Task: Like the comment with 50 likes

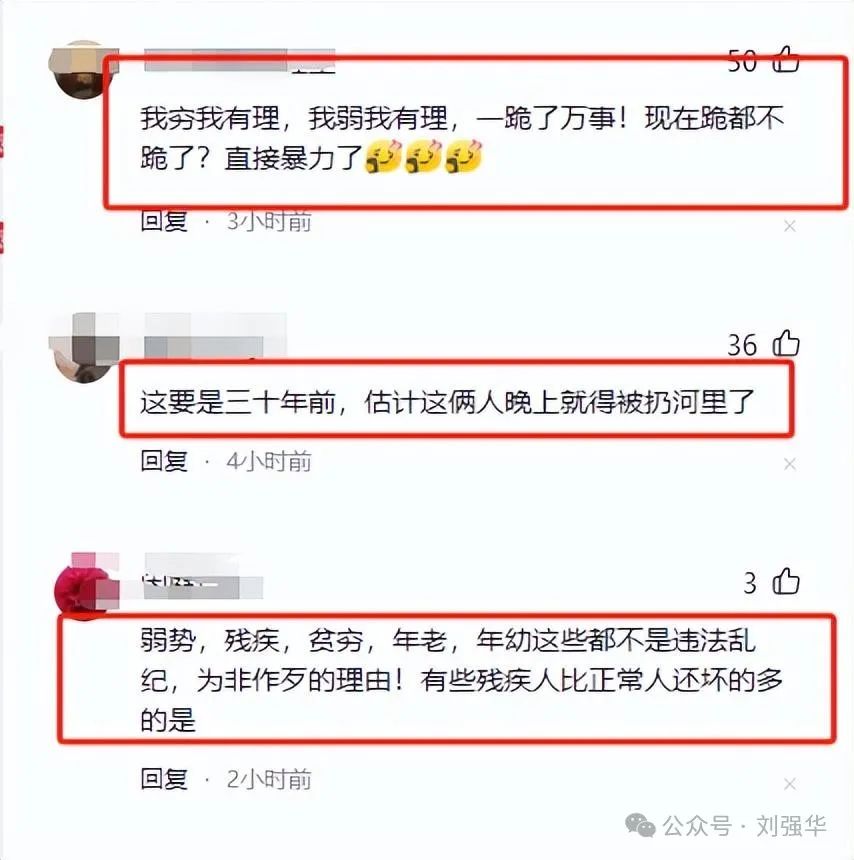Action: tap(785, 59)
